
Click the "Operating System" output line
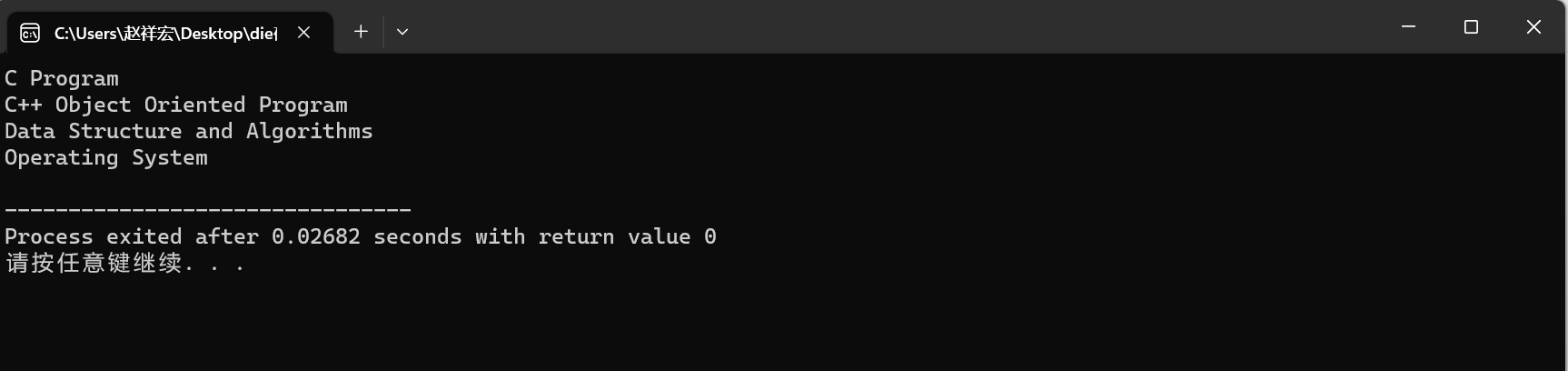pos(106,158)
